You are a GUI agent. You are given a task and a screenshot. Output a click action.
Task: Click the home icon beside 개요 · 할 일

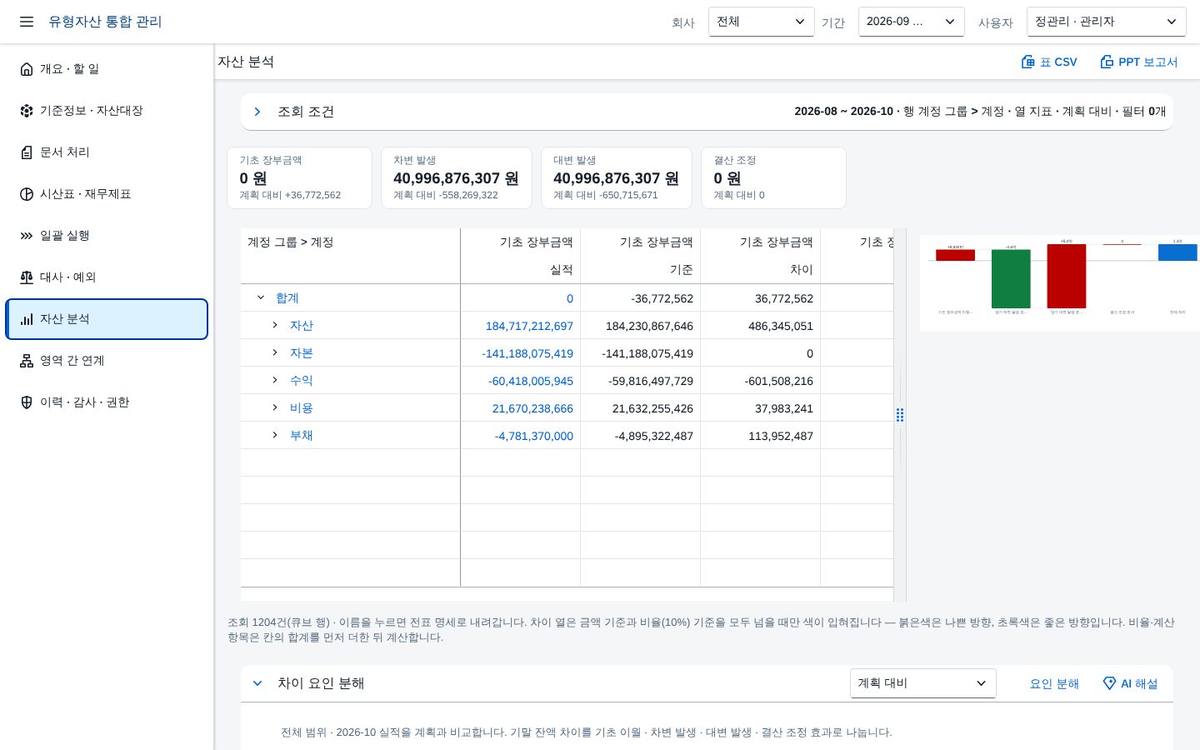pyautogui.click(x=27, y=69)
